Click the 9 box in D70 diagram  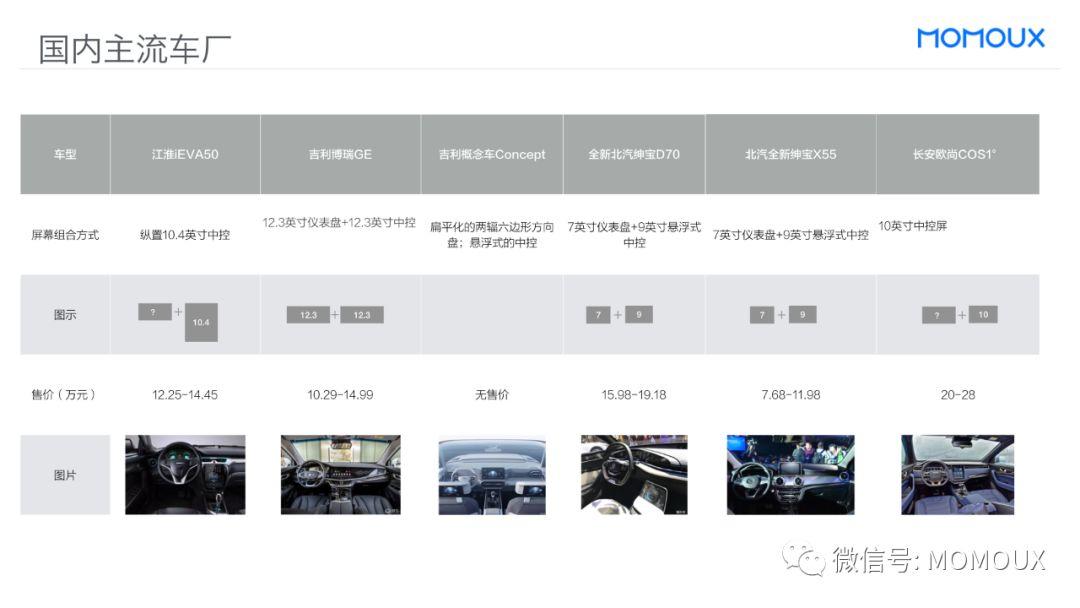[639, 315]
